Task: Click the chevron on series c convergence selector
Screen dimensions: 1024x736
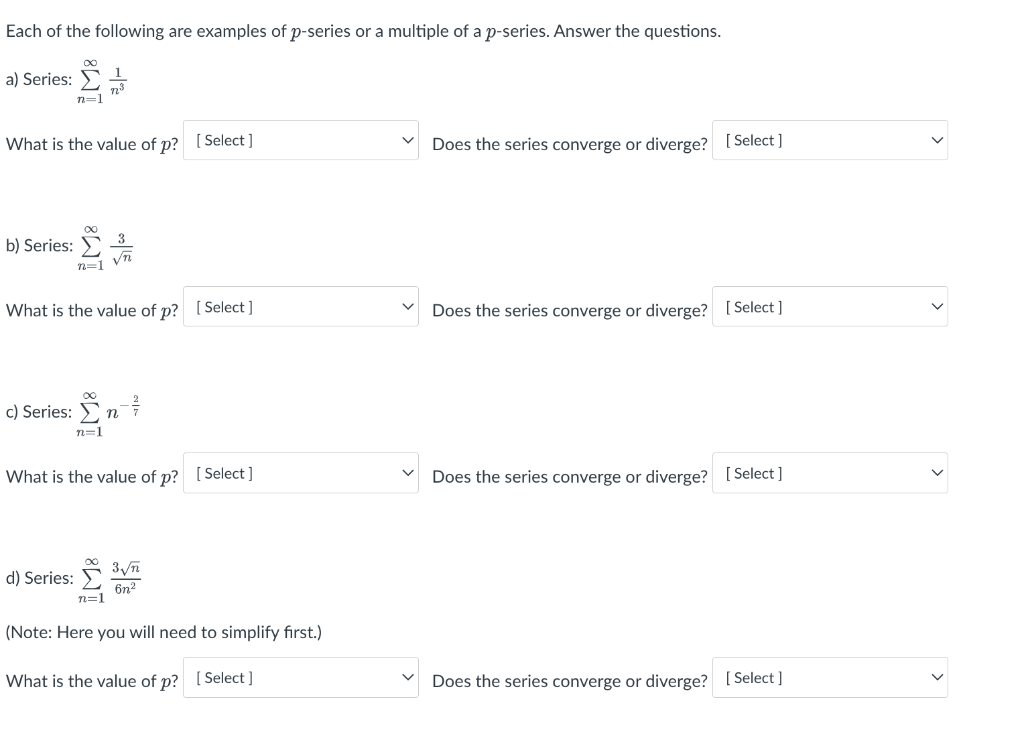Action: (x=937, y=472)
